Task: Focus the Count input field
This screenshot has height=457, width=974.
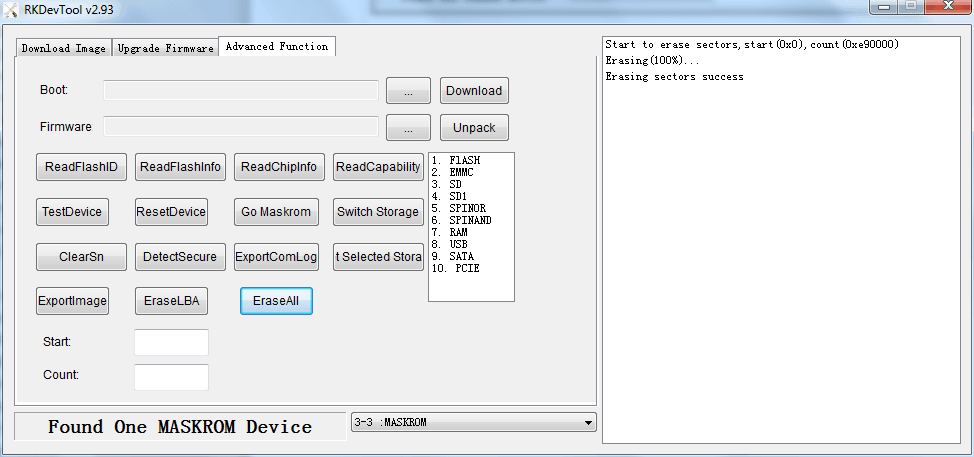Action: [171, 376]
